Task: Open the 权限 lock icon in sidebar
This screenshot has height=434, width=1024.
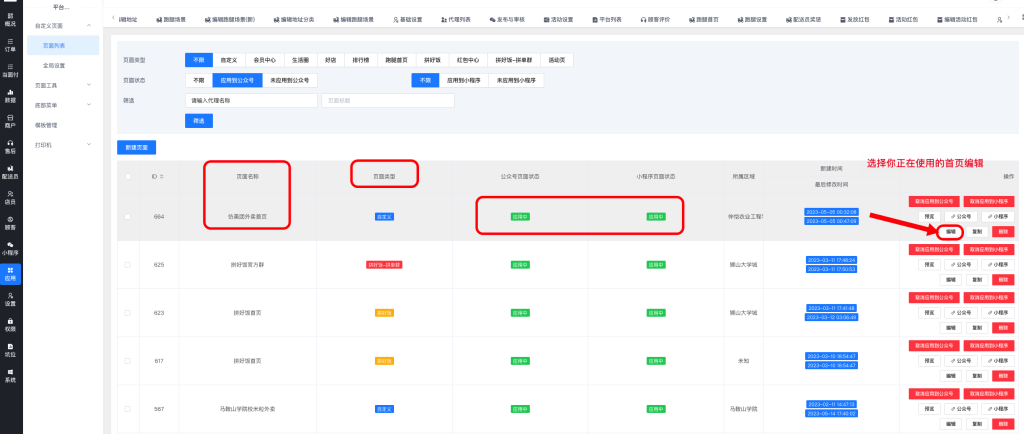Action: pos(10,324)
